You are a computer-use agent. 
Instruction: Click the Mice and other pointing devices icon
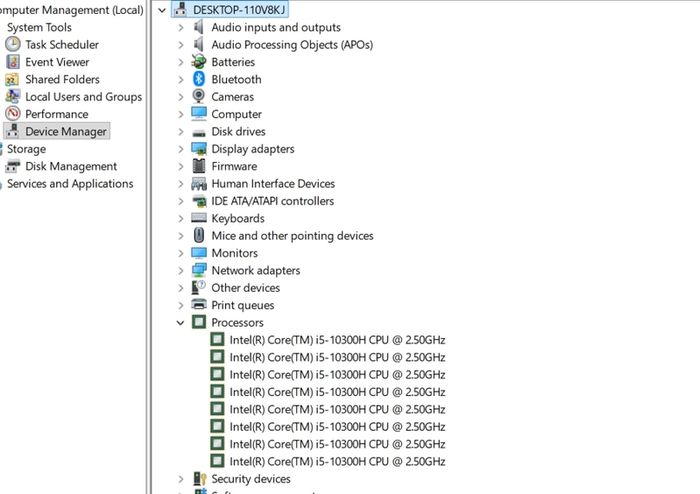(x=199, y=235)
